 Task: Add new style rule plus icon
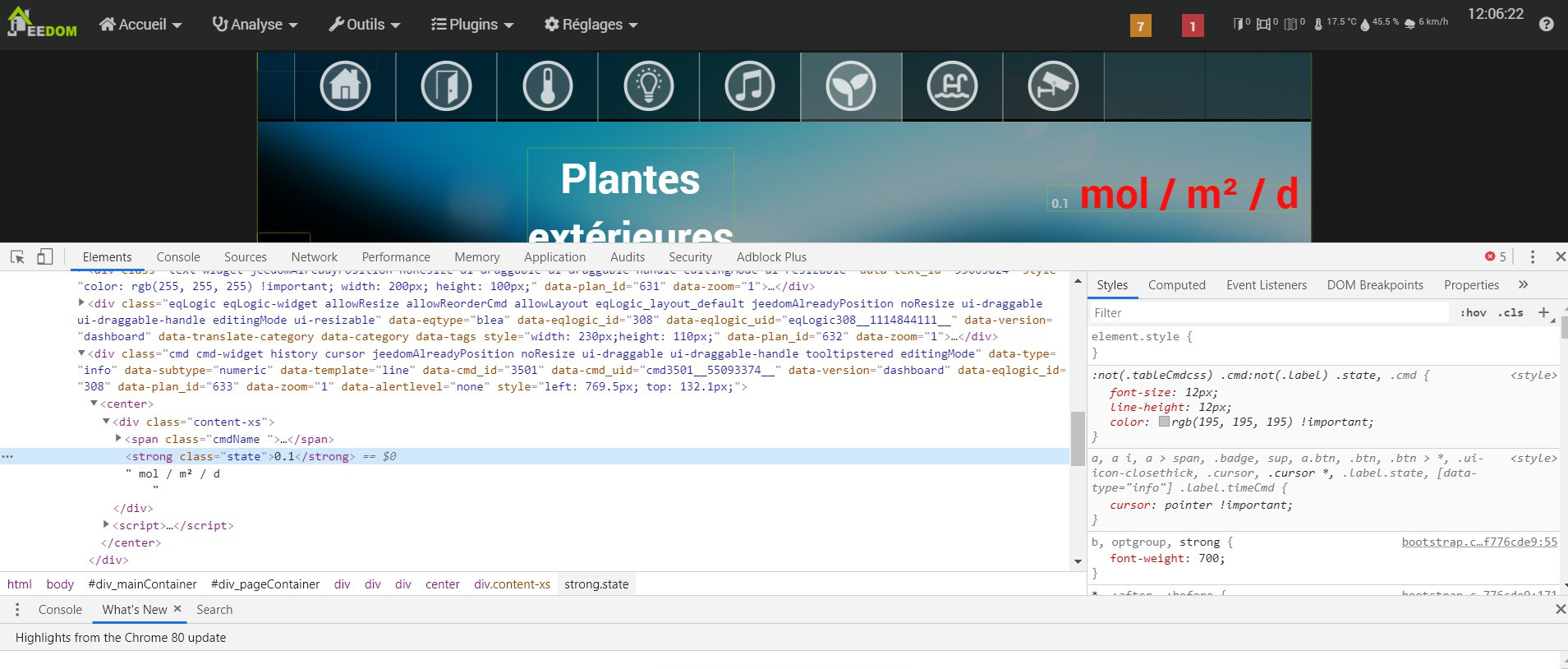click(1543, 312)
